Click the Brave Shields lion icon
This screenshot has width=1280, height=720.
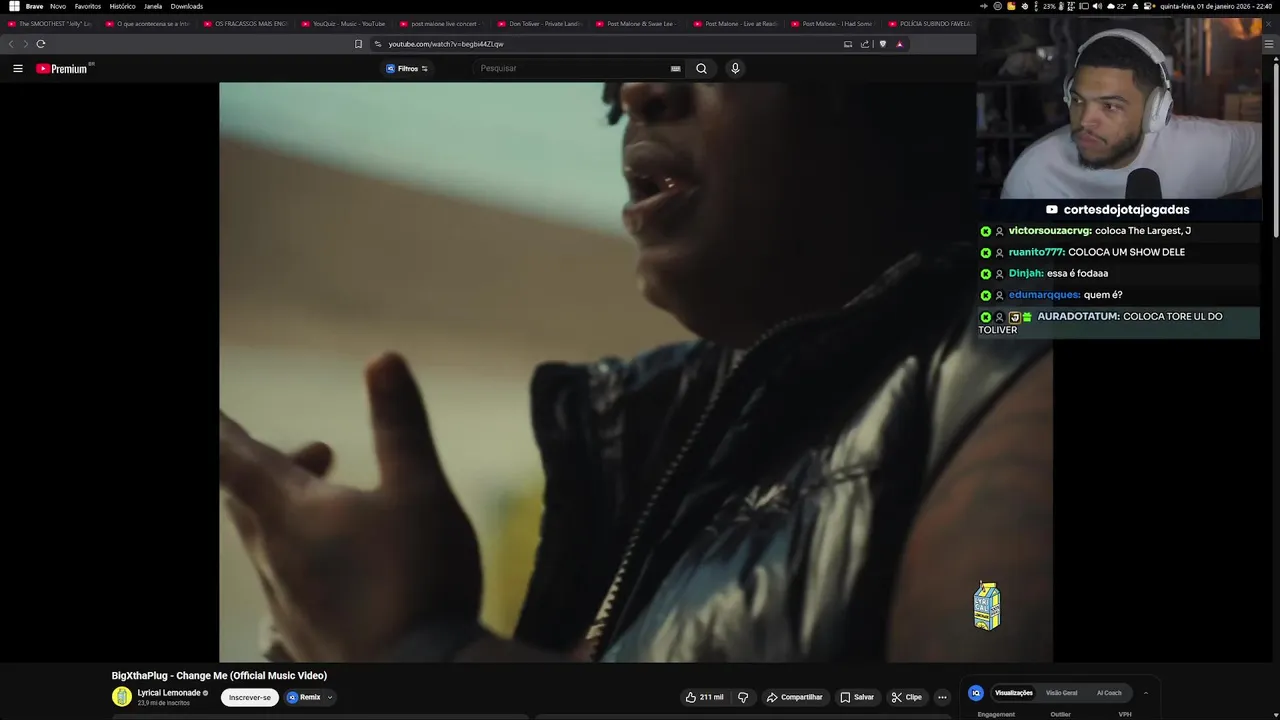pos(883,44)
